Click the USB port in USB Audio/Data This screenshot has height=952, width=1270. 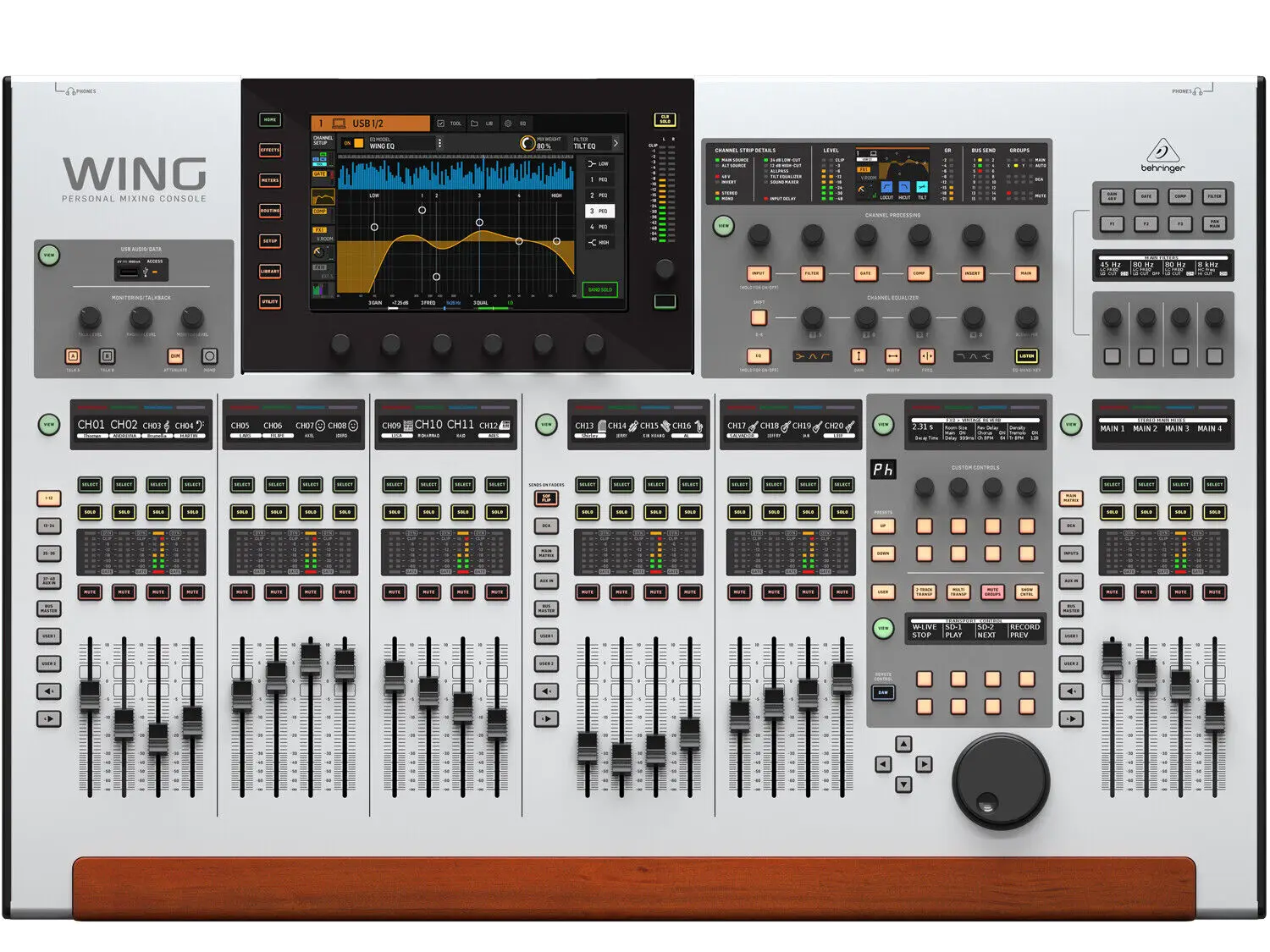pyautogui.click(x=130, y=271)
